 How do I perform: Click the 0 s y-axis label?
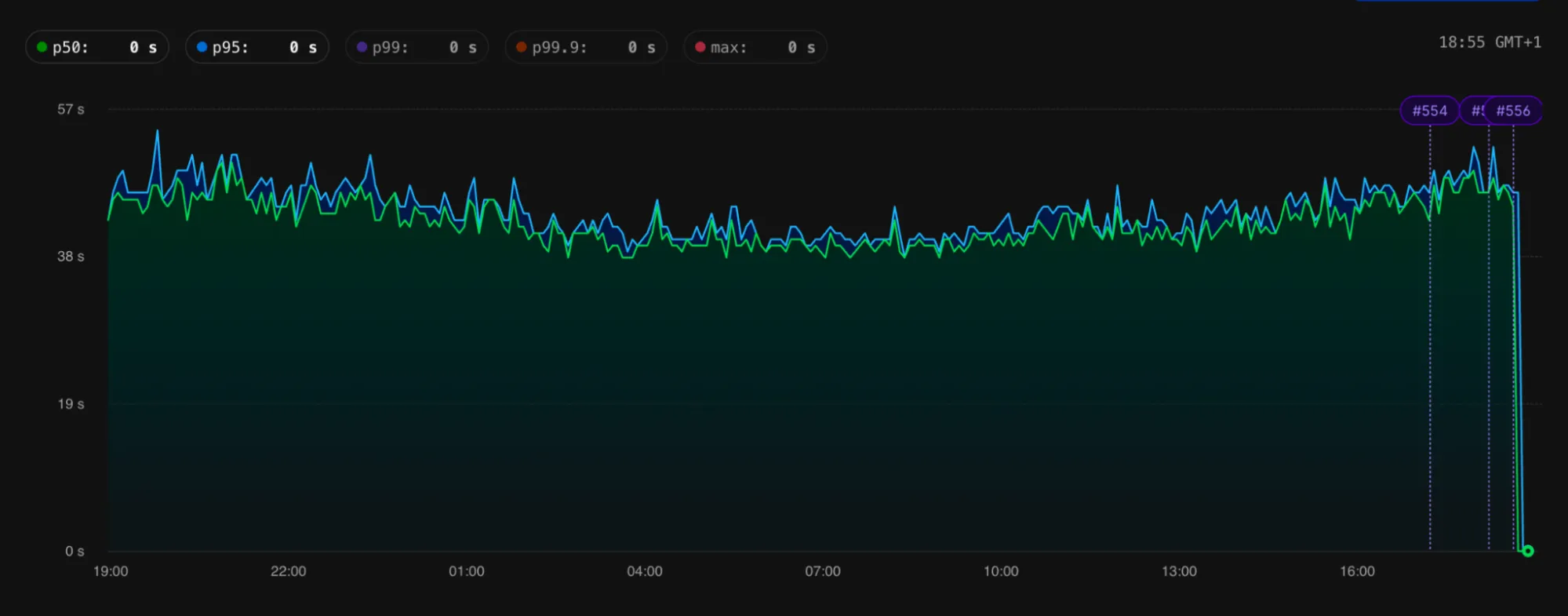coord(75,551)
